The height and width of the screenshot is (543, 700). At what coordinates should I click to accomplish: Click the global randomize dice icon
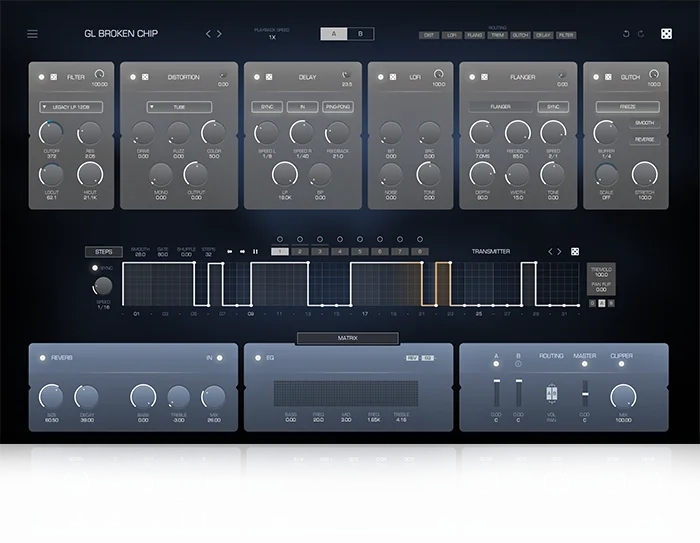click(x=666, y=34)
